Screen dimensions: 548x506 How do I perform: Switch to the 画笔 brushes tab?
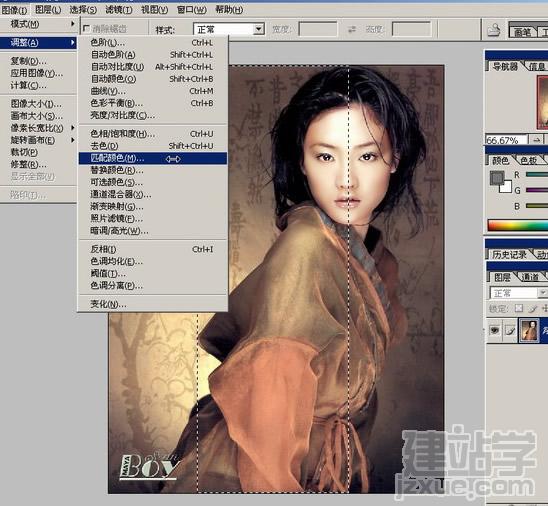(523, 32)
